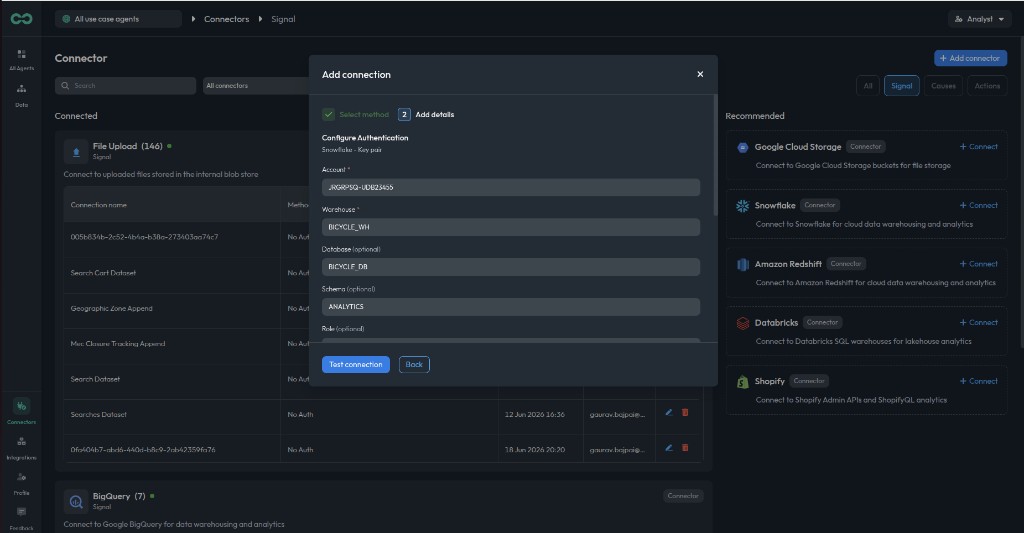
Task: Connect the Shopify connector
Action: [x=978, y=381]
